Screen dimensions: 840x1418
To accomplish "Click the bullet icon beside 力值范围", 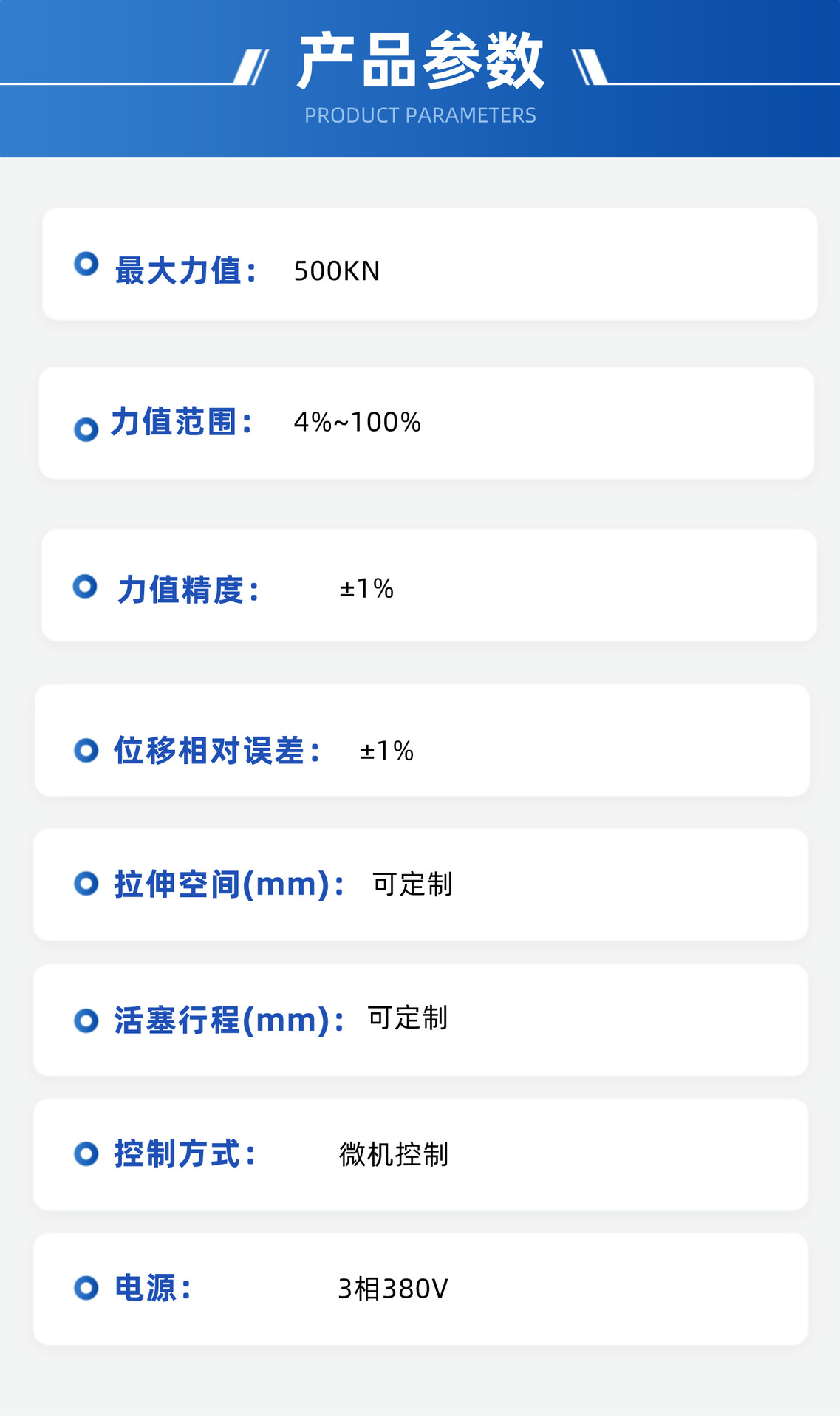I will [x=86, y=429].
